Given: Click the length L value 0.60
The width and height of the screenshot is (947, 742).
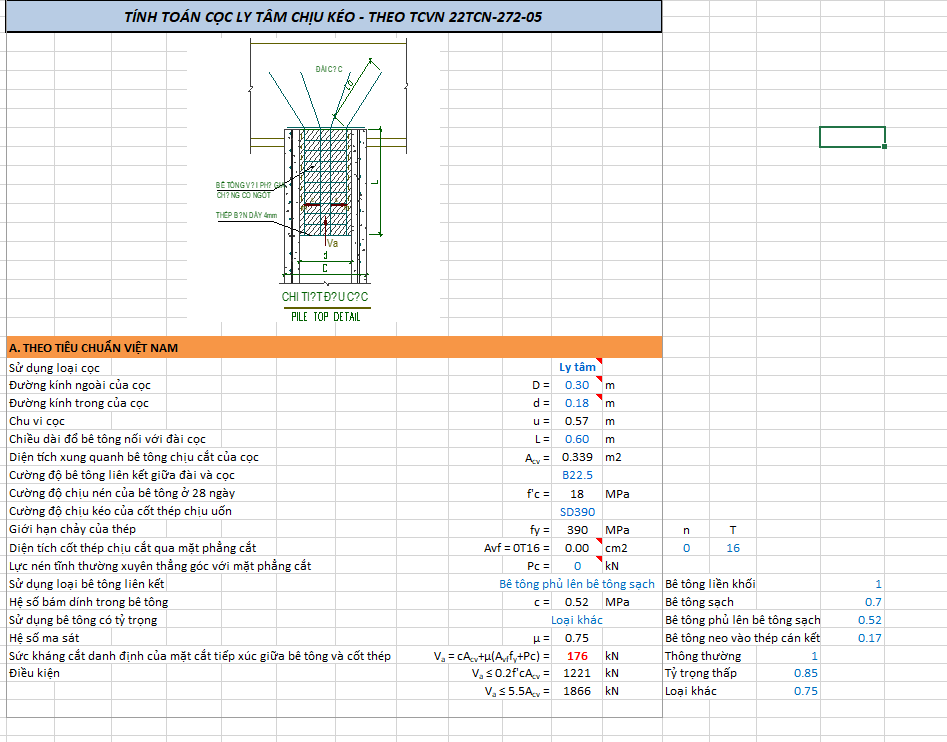Looking at the screenshot, I should [577, 439].
